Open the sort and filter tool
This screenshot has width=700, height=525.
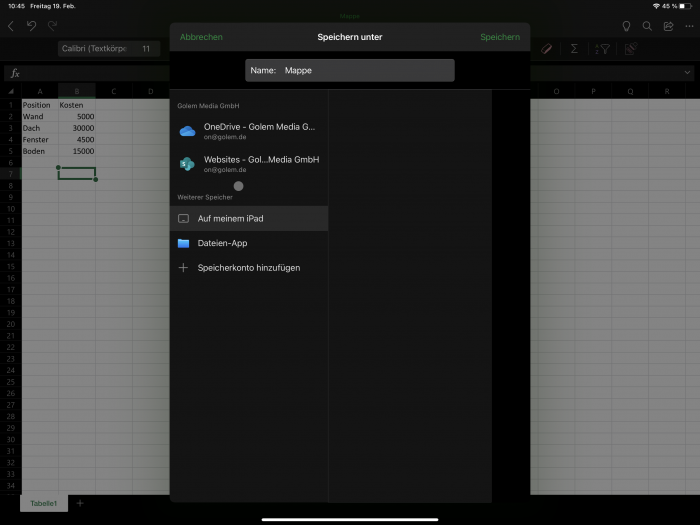tap(602, 48)
